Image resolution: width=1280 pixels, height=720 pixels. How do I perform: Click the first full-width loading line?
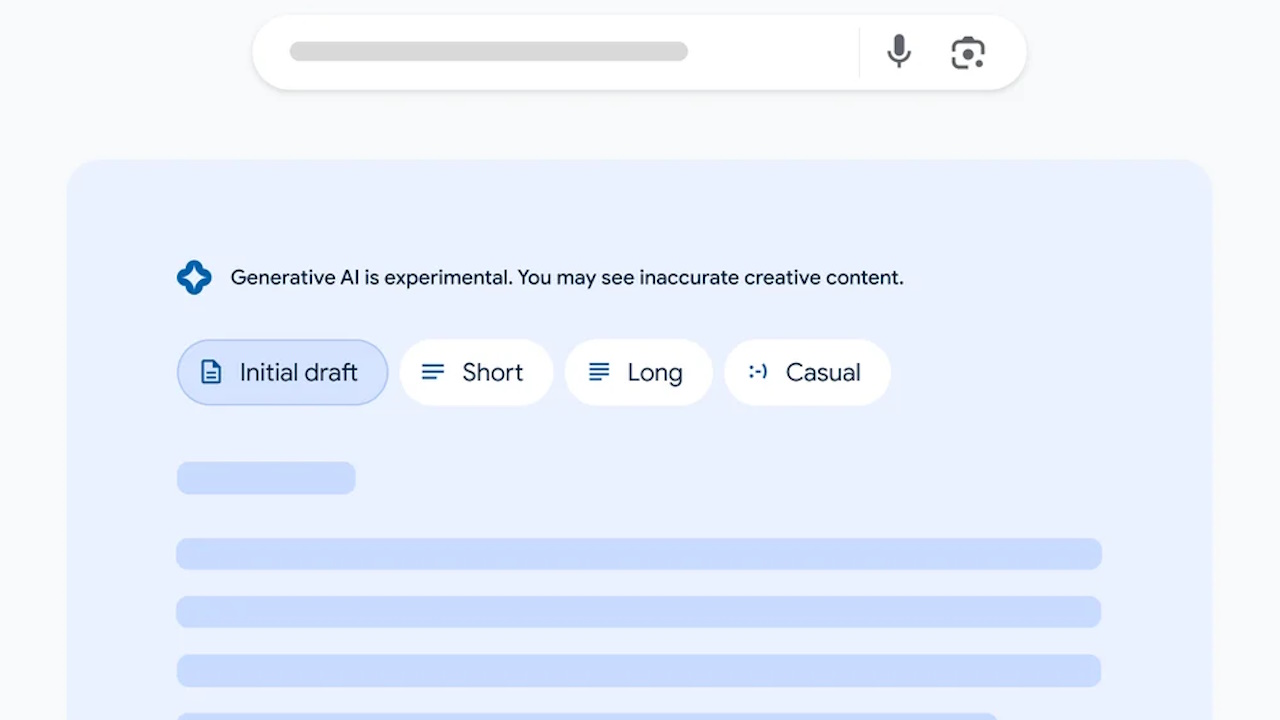pyautogui.click(x=638, y=554)
